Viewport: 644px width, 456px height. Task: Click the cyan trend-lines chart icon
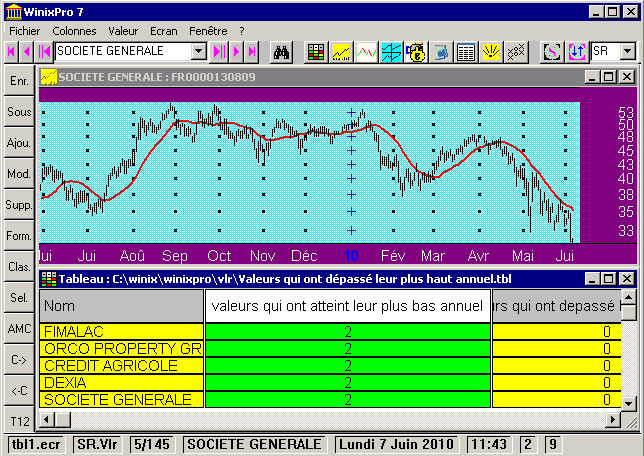391,52
